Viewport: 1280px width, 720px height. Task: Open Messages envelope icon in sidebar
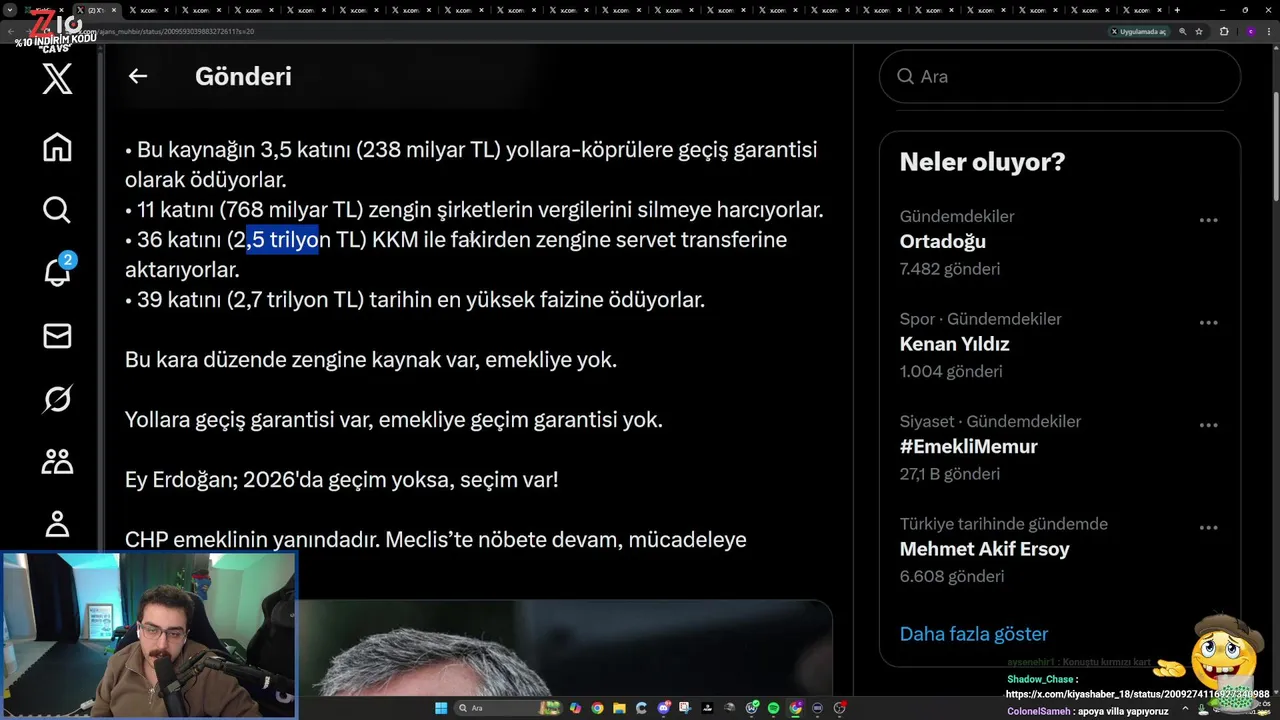57,336
